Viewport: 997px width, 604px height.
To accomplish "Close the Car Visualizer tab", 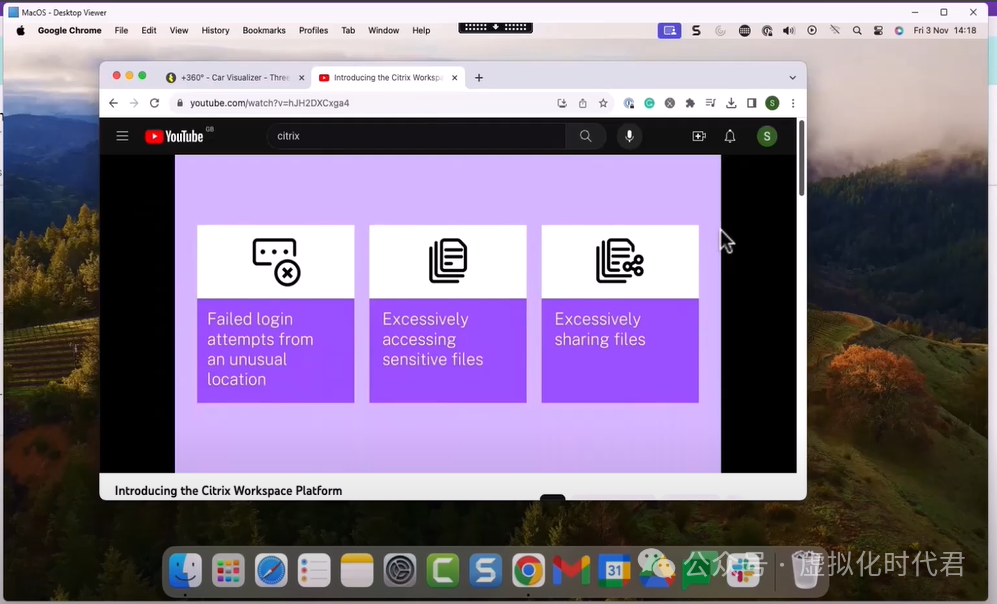I will point(301,78).
